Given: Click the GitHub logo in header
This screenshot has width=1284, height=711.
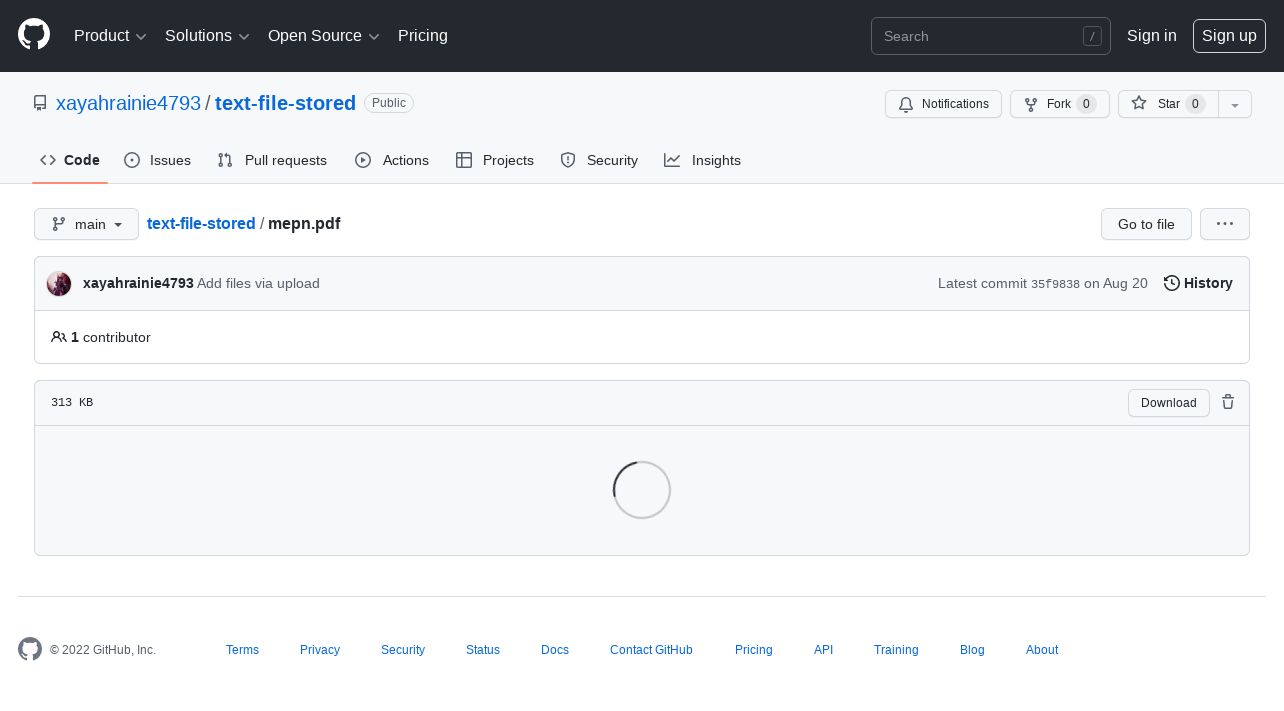Looking at the screenshot, I should pos(34,35).
